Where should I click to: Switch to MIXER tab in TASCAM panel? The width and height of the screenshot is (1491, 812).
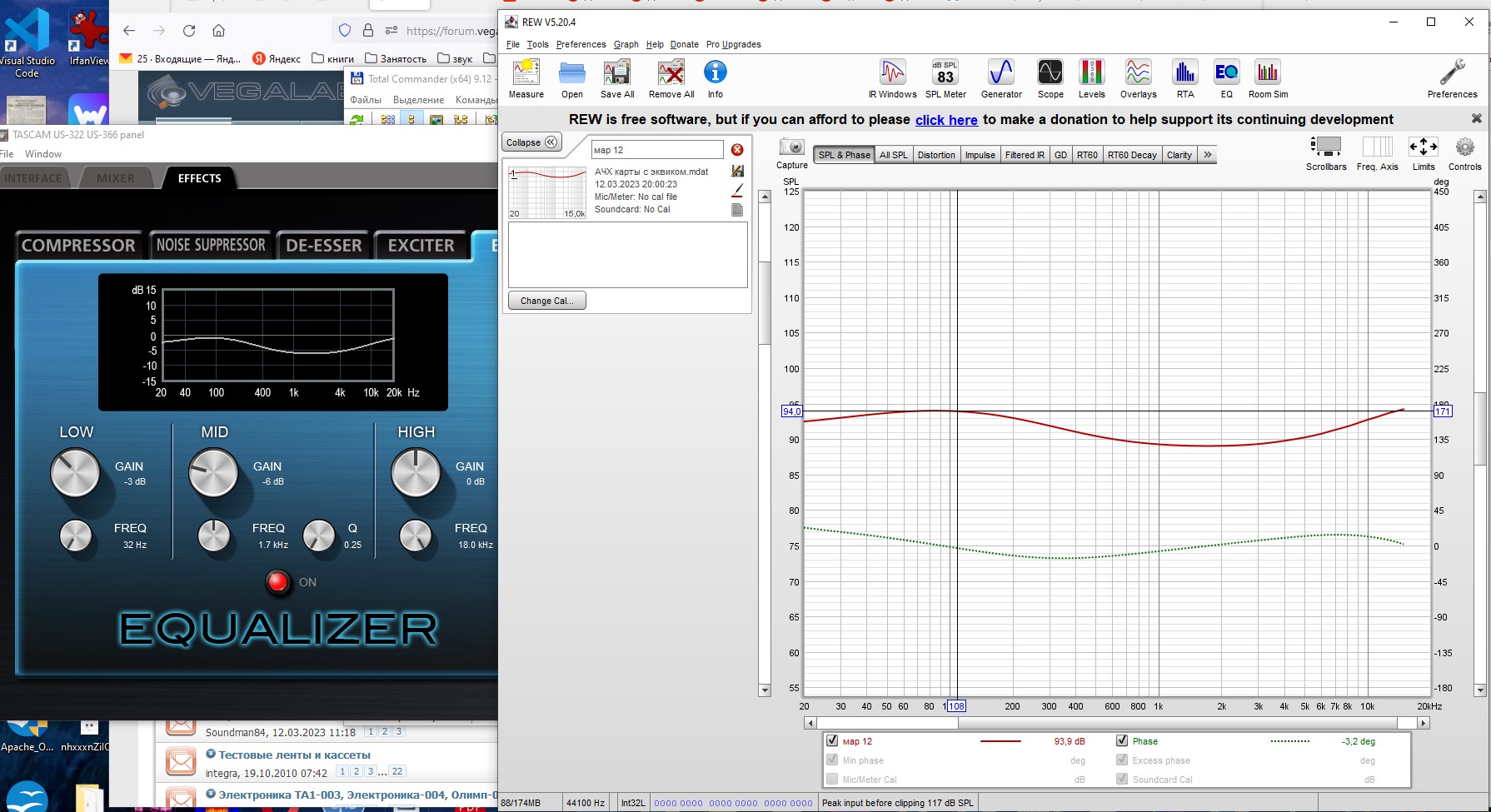pos(115,178)
